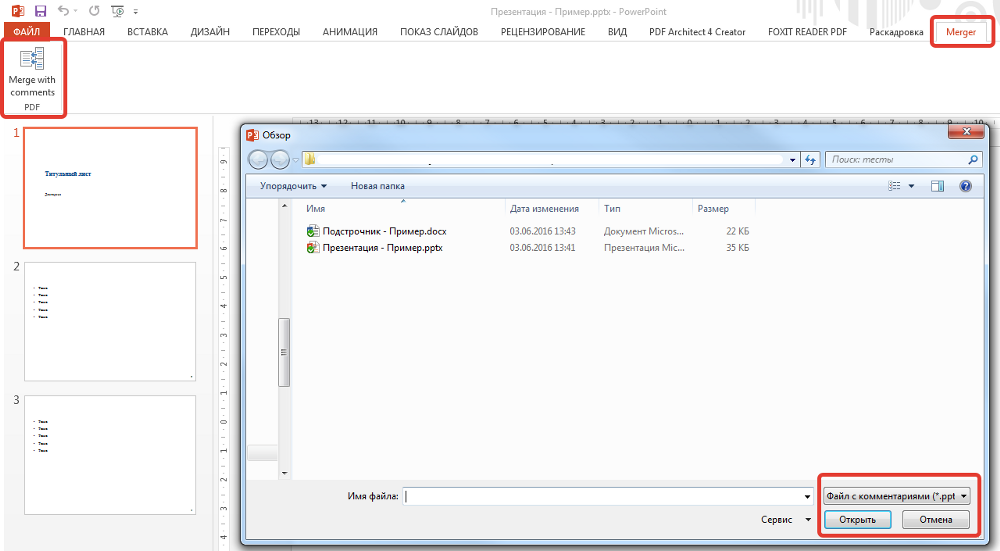This screenshot has width=1000, height=551.
Task: Click the Save icon in quick access toolbar
Action: click(40, 11)
